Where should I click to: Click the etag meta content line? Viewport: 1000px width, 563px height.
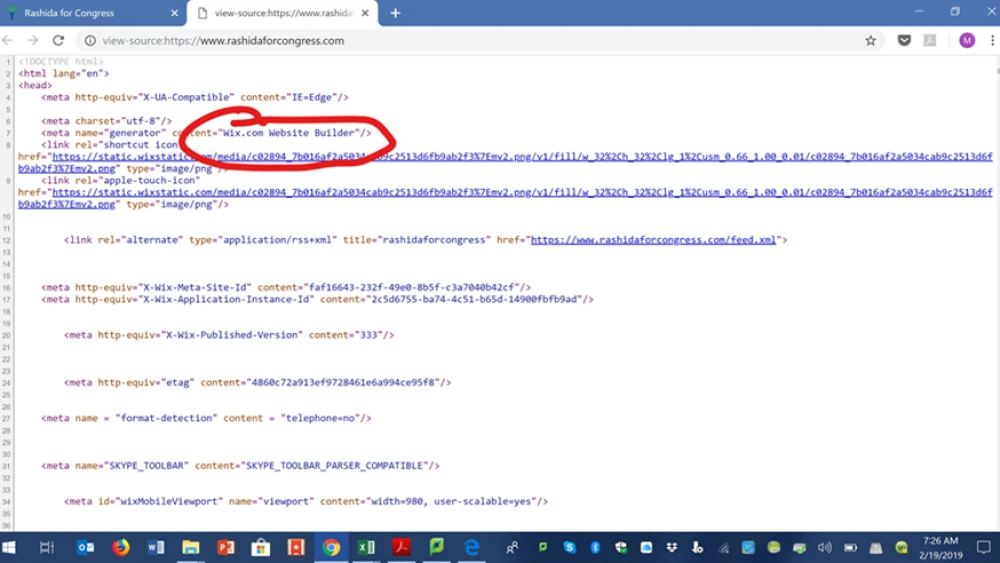pyautogui.click(x=257, y=383)
